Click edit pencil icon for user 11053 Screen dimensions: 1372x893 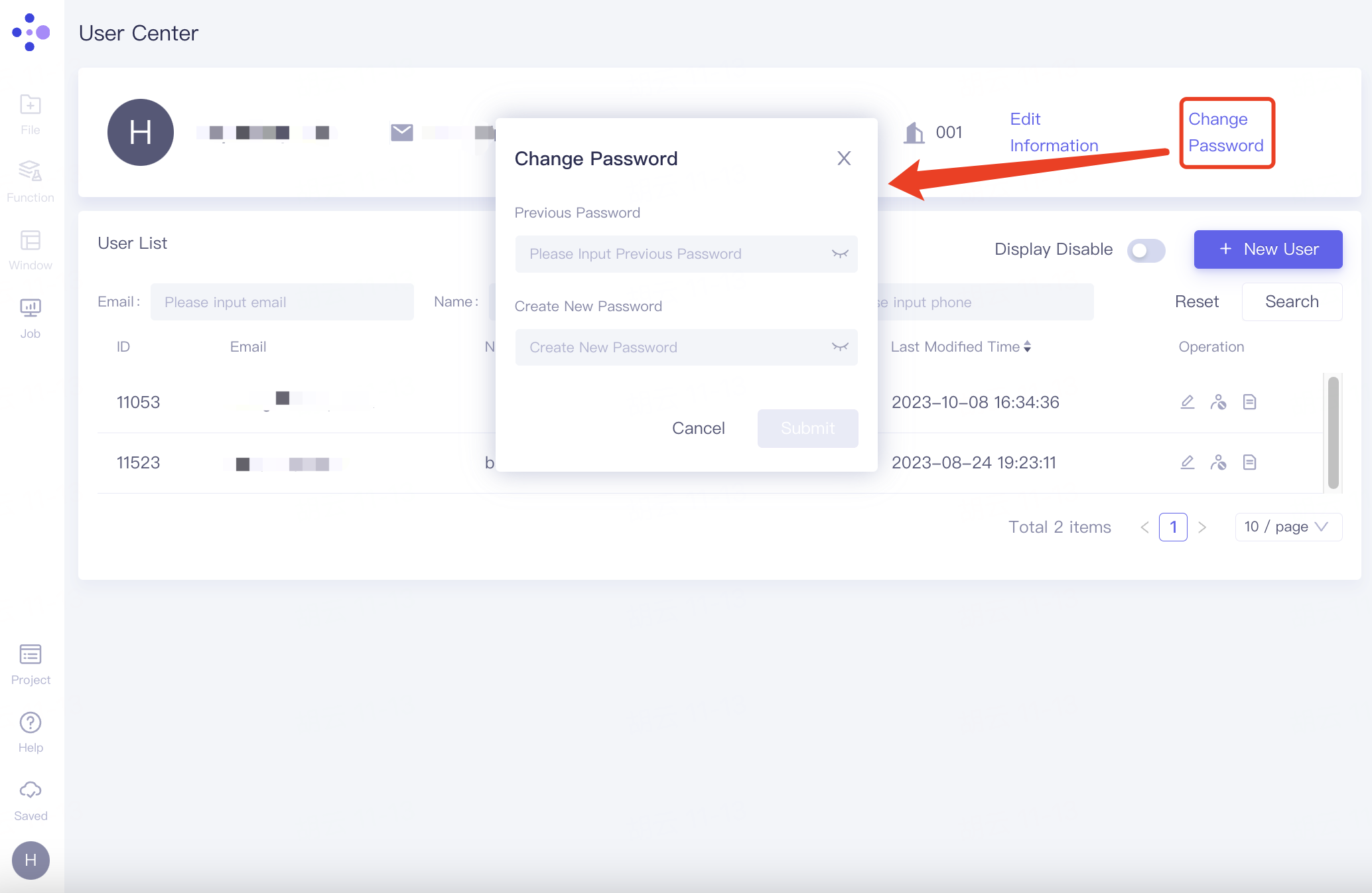[1188, 402]
